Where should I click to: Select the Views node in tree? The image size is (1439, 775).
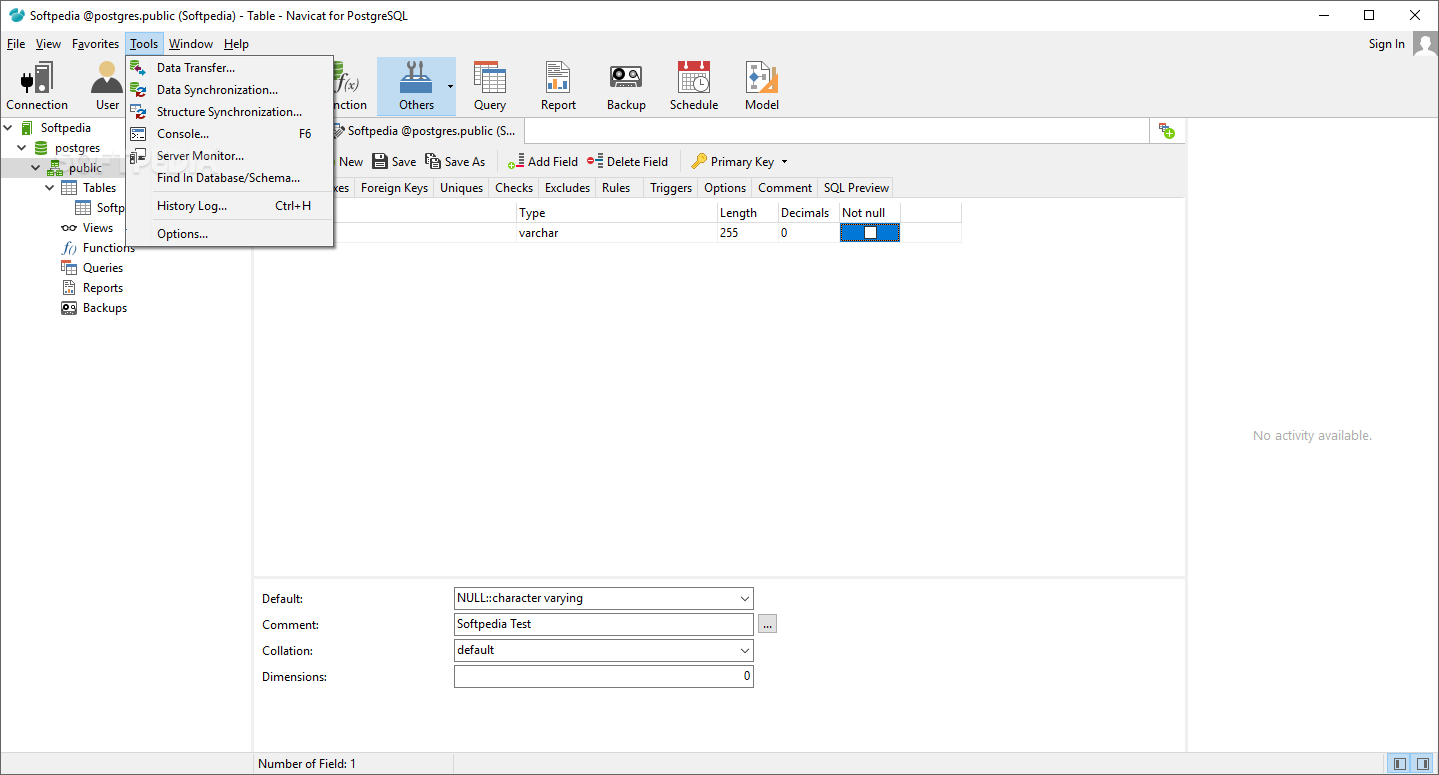(98, 228)
